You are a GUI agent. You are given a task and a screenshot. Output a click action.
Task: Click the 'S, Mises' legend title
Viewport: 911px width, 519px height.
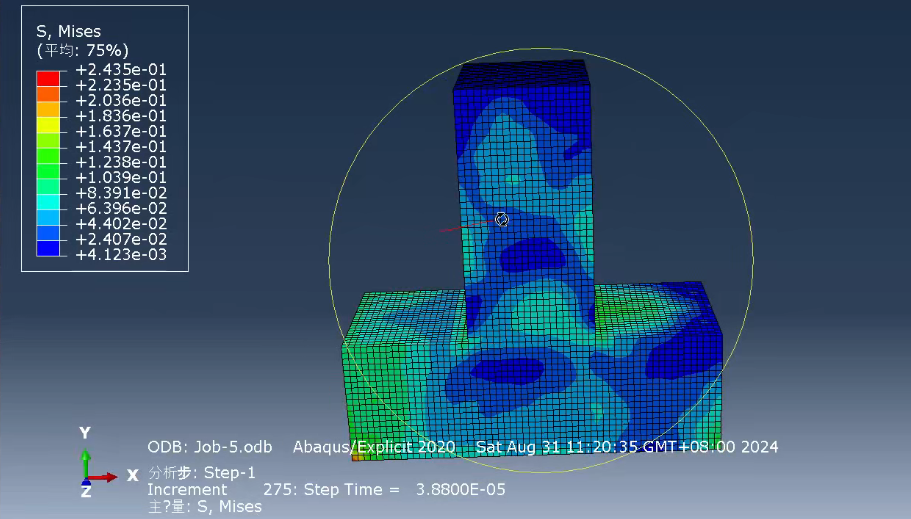click(69, 31)
